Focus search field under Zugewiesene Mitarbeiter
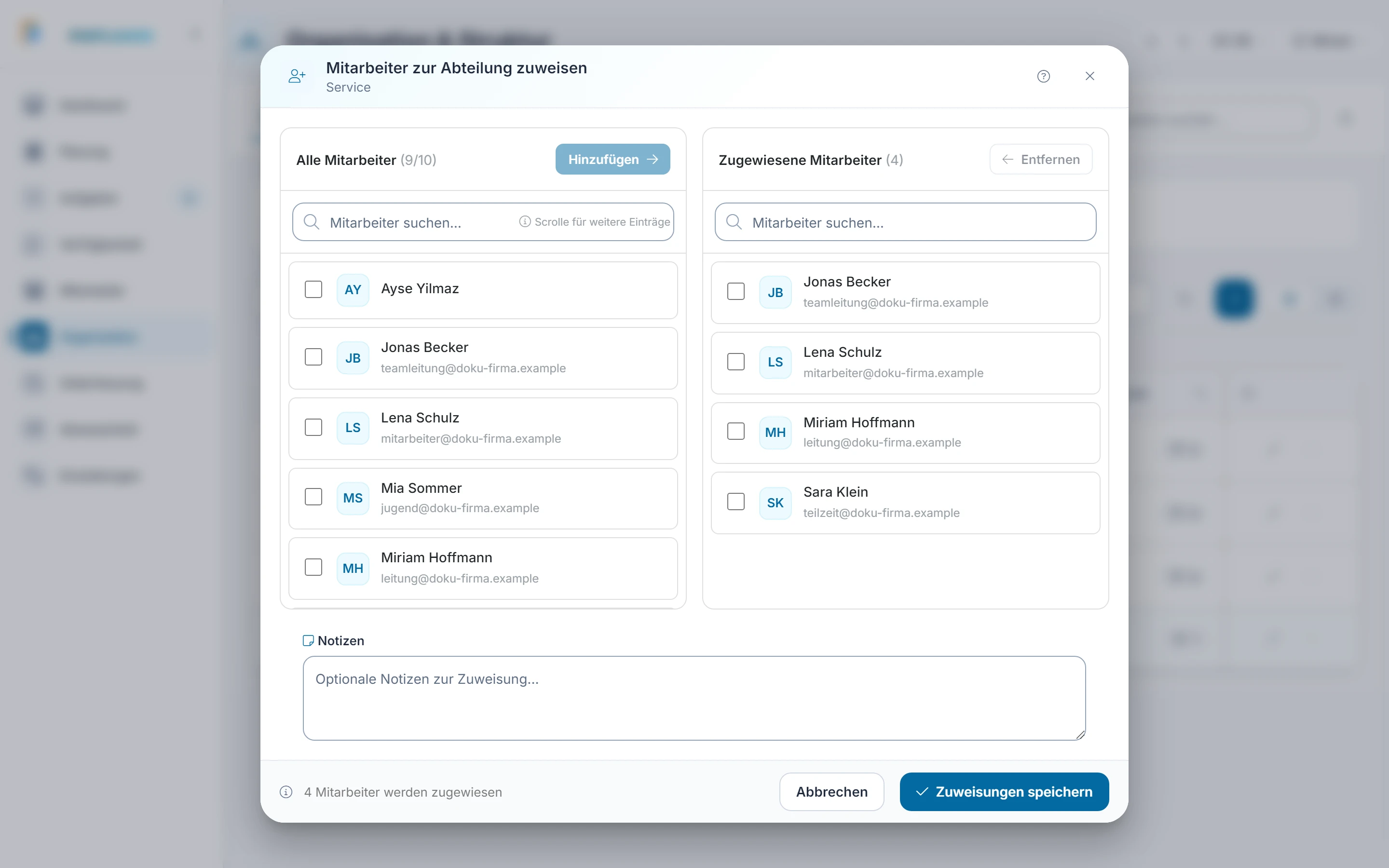The image size is (1389, 868). pos(905,222)
